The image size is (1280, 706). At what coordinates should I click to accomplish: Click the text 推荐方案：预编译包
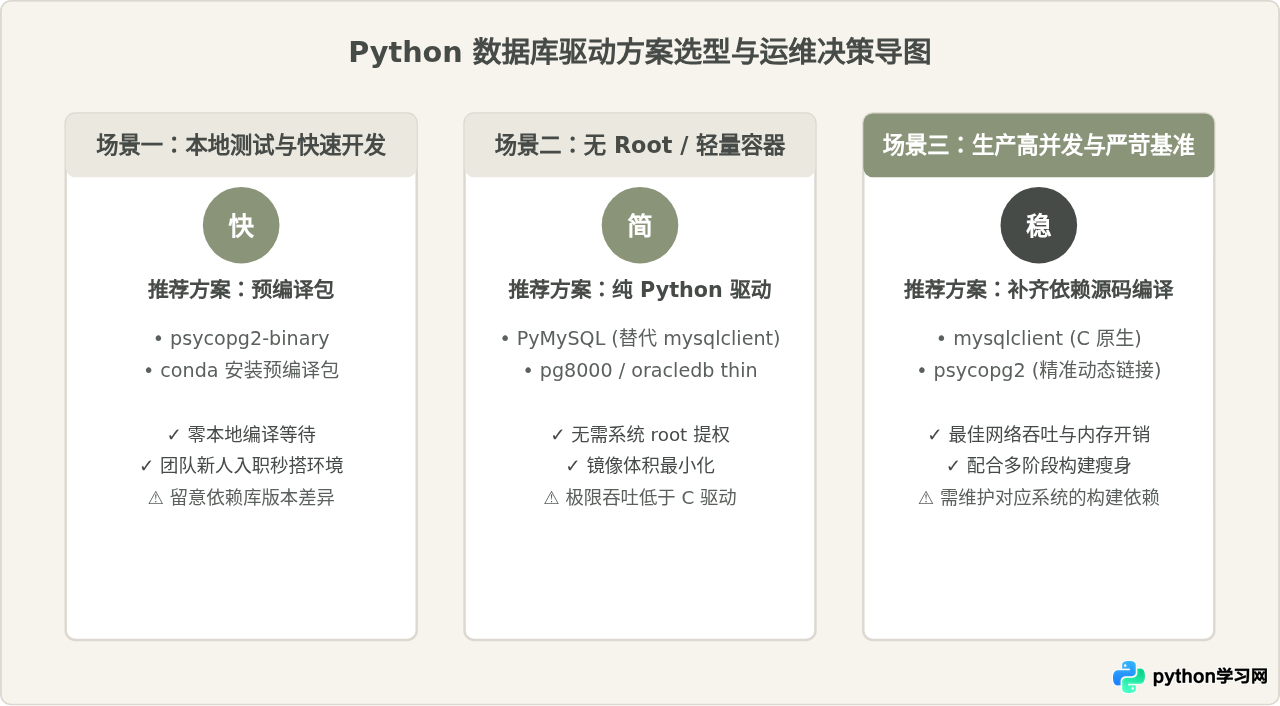click(241, 290)
